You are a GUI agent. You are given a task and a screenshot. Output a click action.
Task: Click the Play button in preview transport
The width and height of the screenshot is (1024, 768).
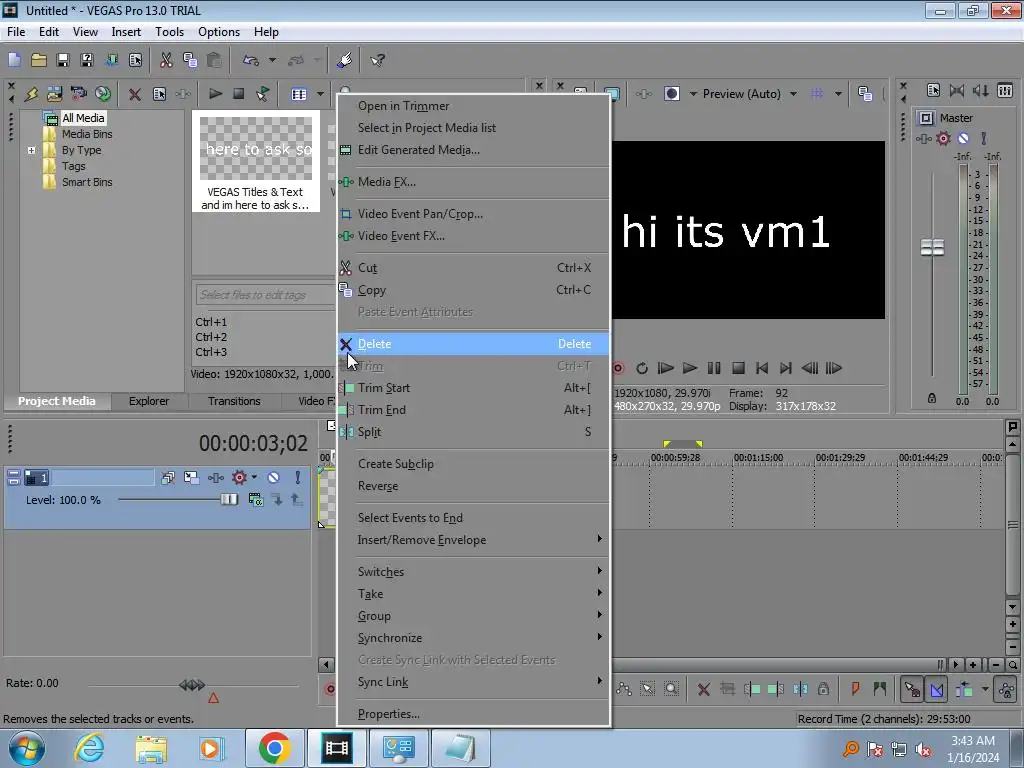coord(690,368)
